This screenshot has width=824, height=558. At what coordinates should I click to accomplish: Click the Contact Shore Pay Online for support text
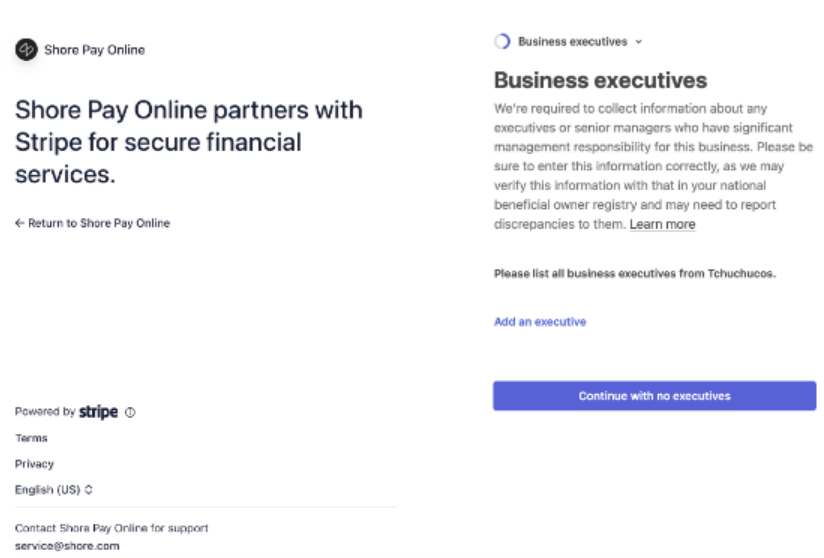tap(111, 528)
